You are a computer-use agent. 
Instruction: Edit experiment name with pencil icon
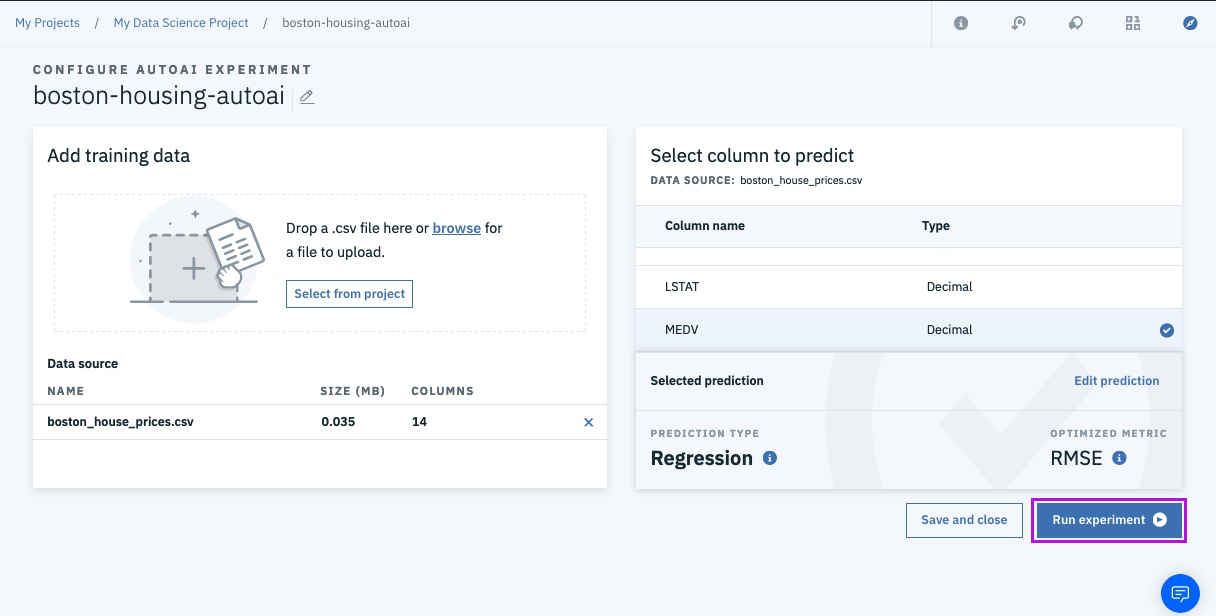click(x=307, y=97)
